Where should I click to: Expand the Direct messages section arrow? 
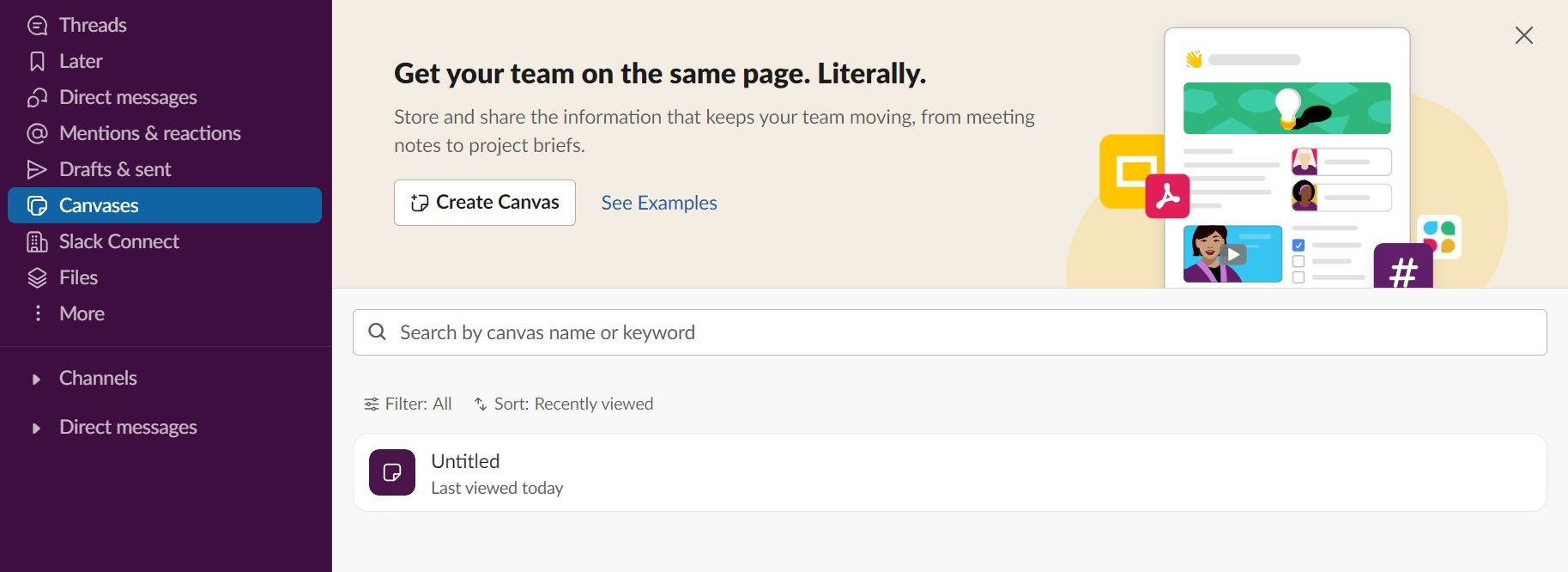(x=36, y=428)
